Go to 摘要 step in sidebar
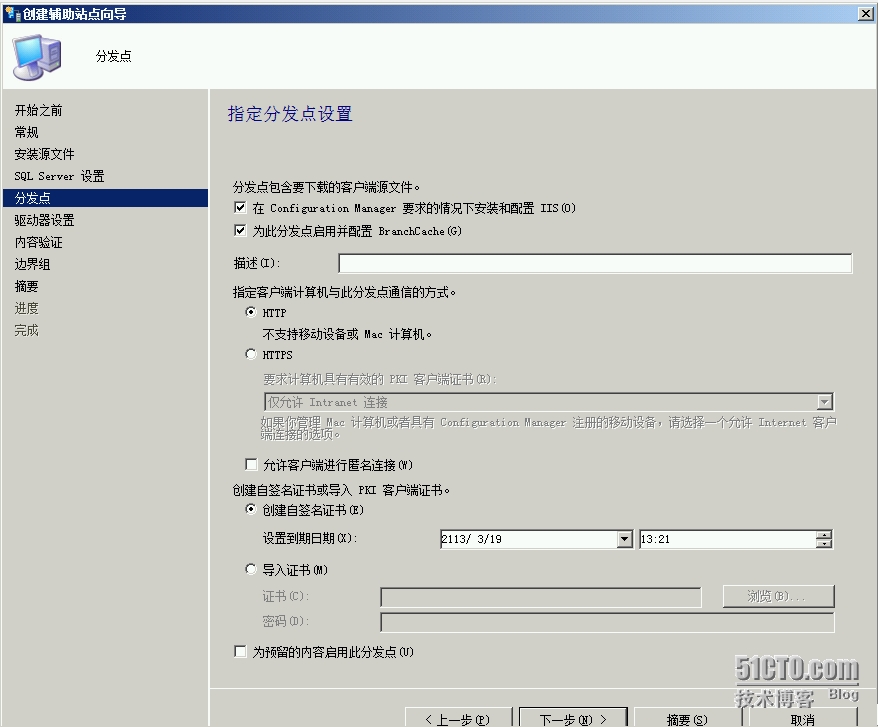 (26, 286)
